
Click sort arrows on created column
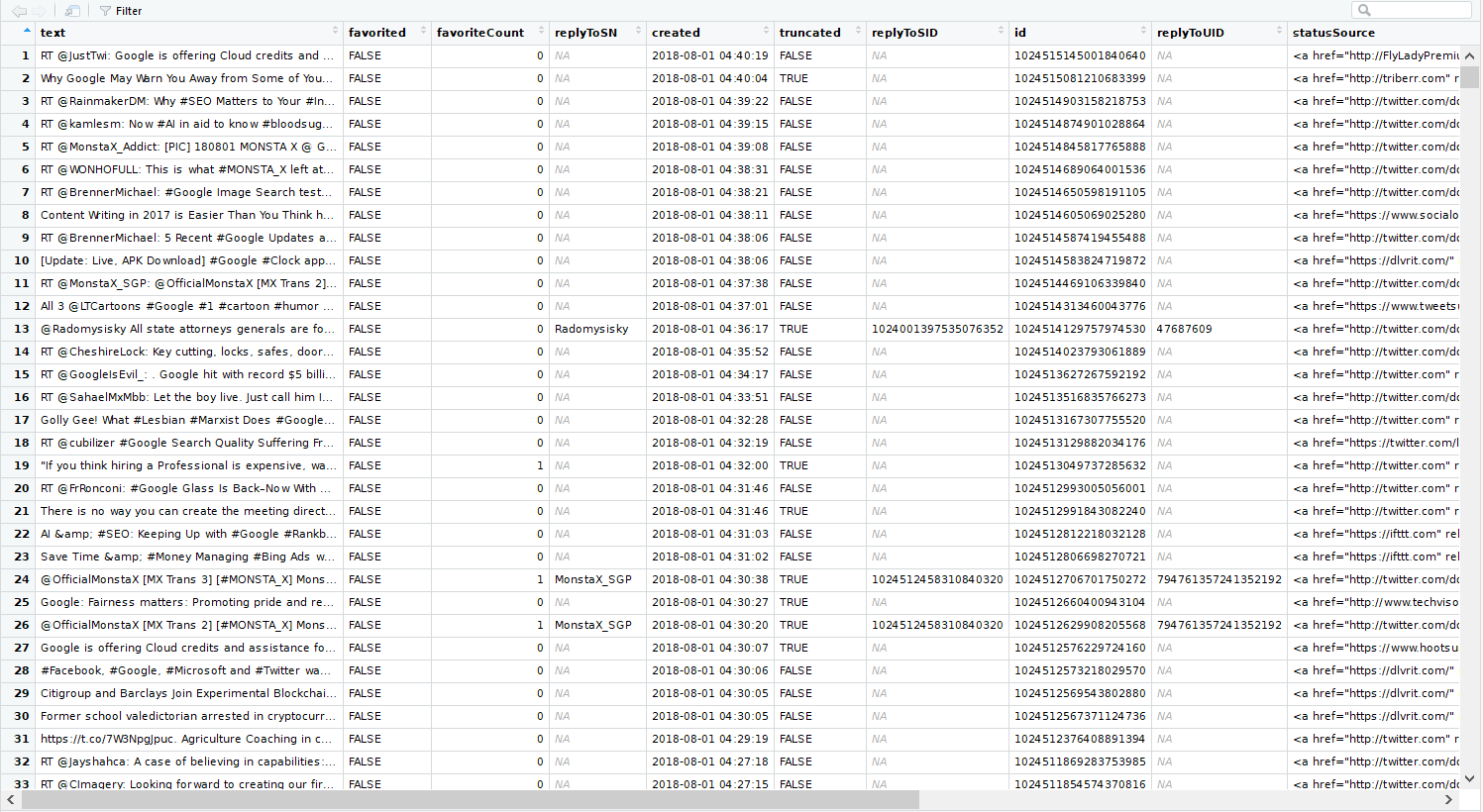pos(766,32)
